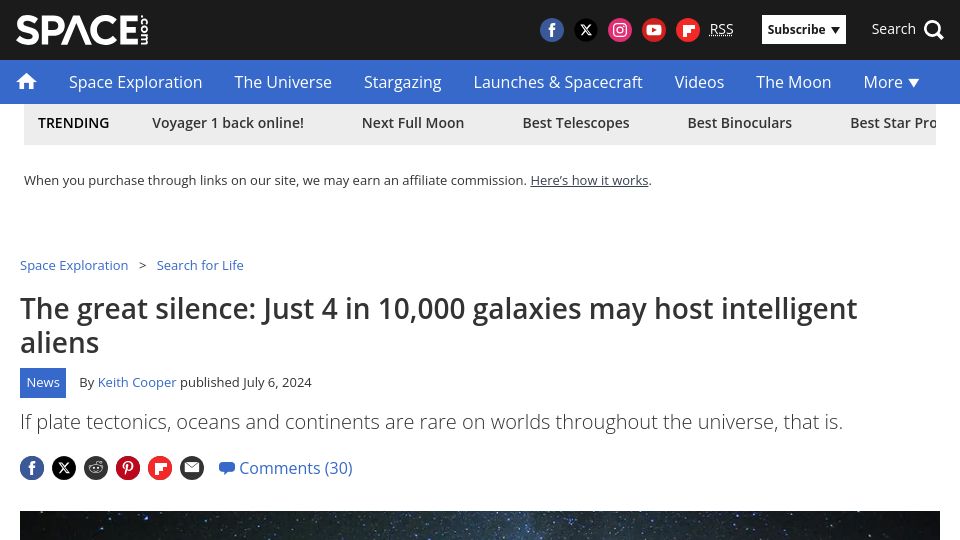Open Space.com Flipboard icon in header

(x=688, y=29)
